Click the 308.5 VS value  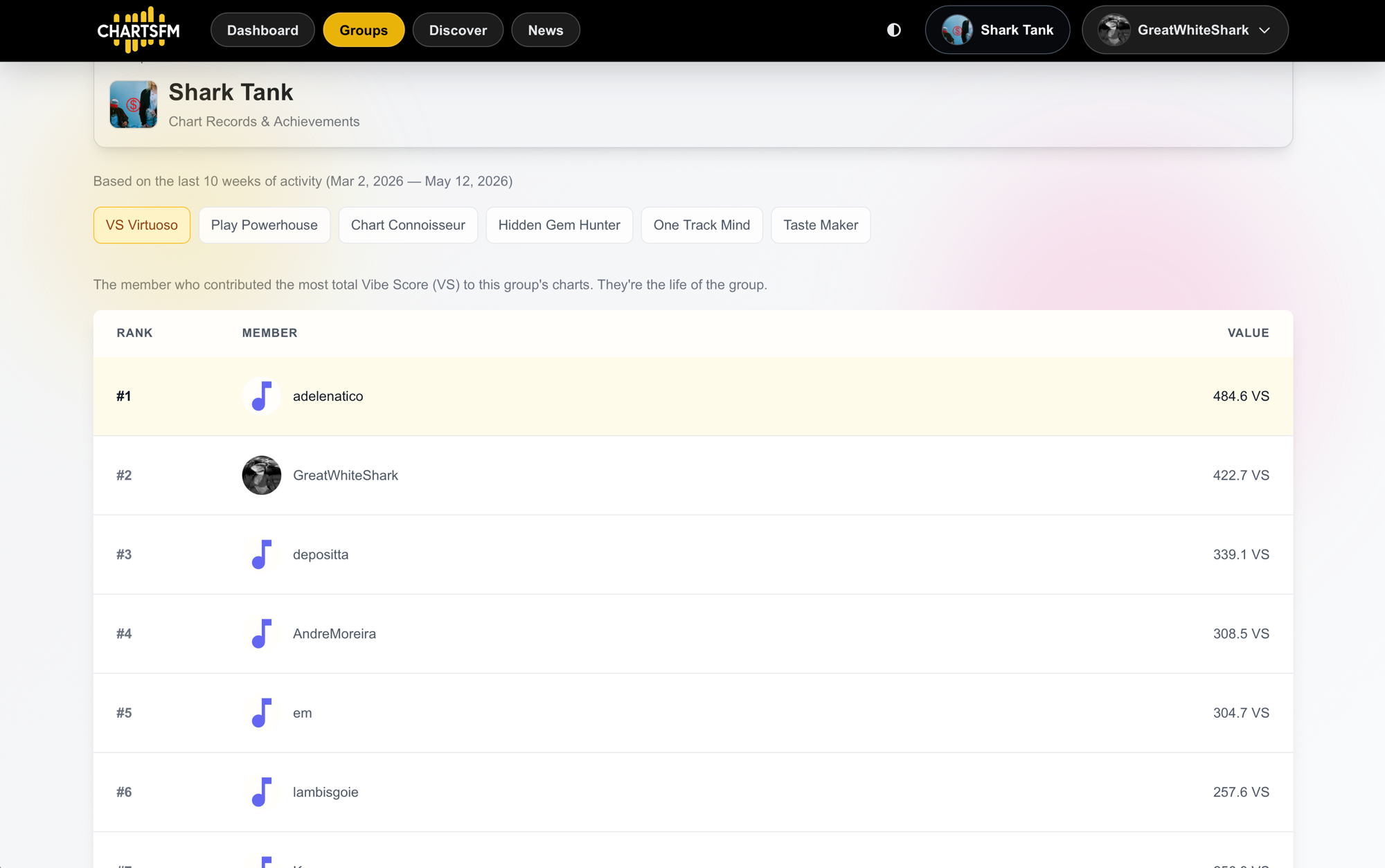1241,634
